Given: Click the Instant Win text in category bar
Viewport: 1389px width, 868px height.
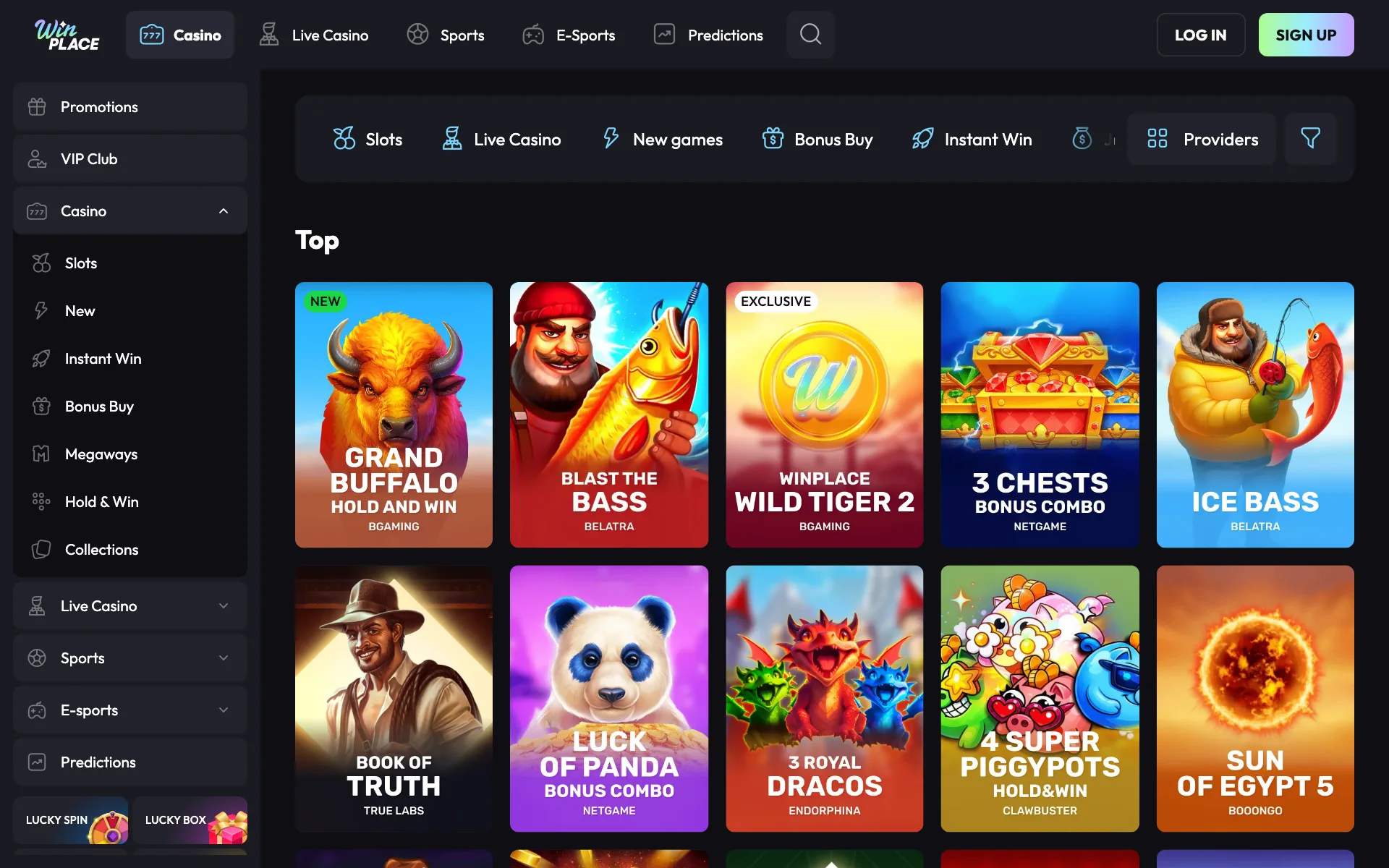Looking at the screenshot, I should pyautogui.click(x=988, y=140).
